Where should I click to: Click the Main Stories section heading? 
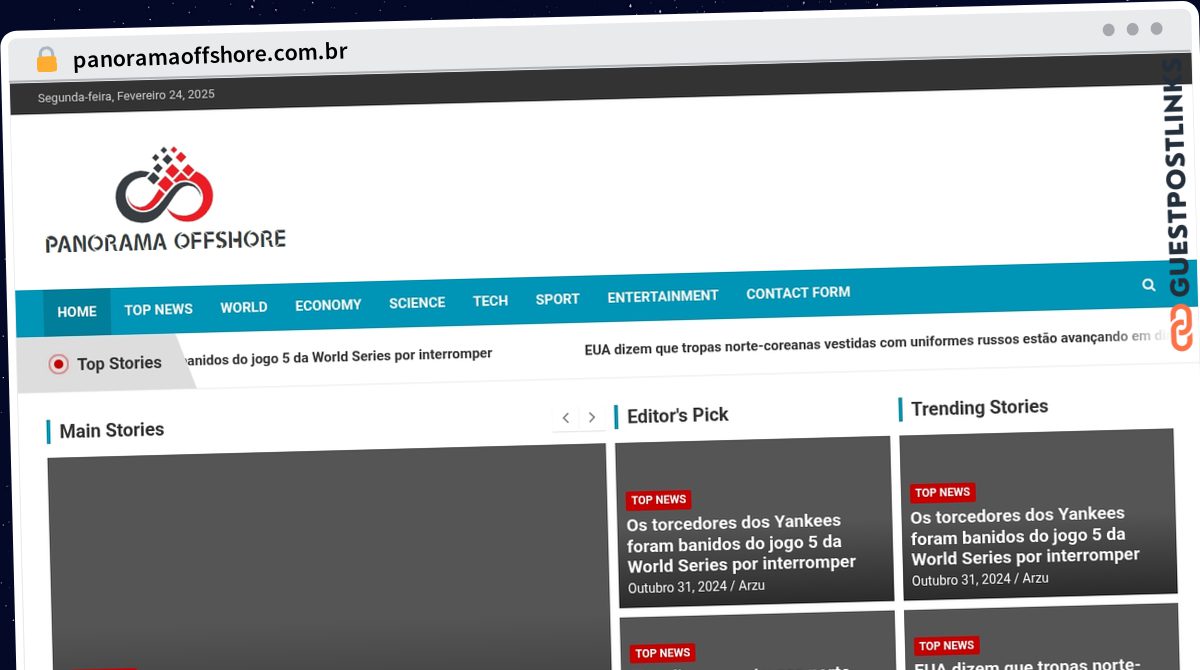(x=111, y=430)
